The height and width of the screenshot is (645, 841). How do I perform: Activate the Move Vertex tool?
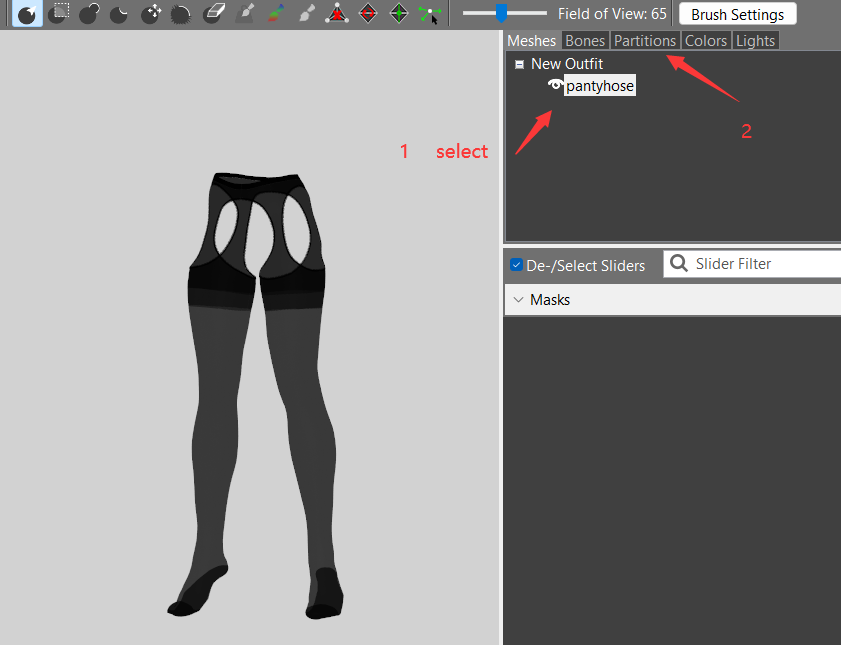click(430, 13)
